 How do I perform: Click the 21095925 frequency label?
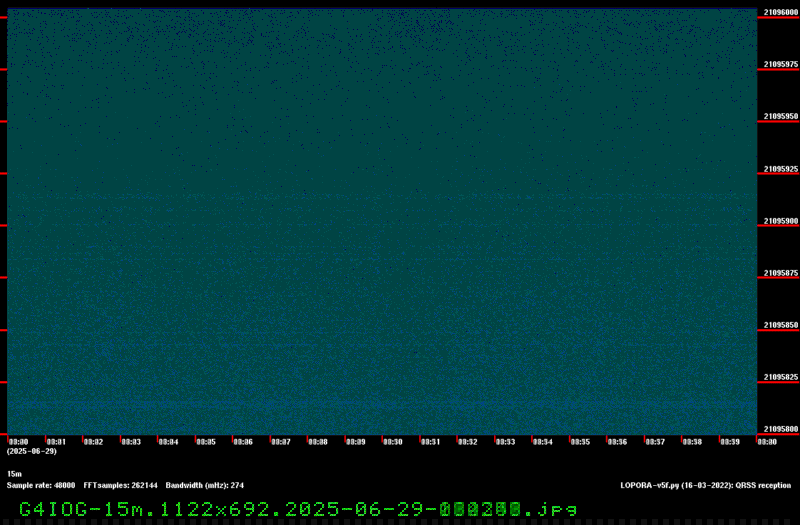point(781,169)
